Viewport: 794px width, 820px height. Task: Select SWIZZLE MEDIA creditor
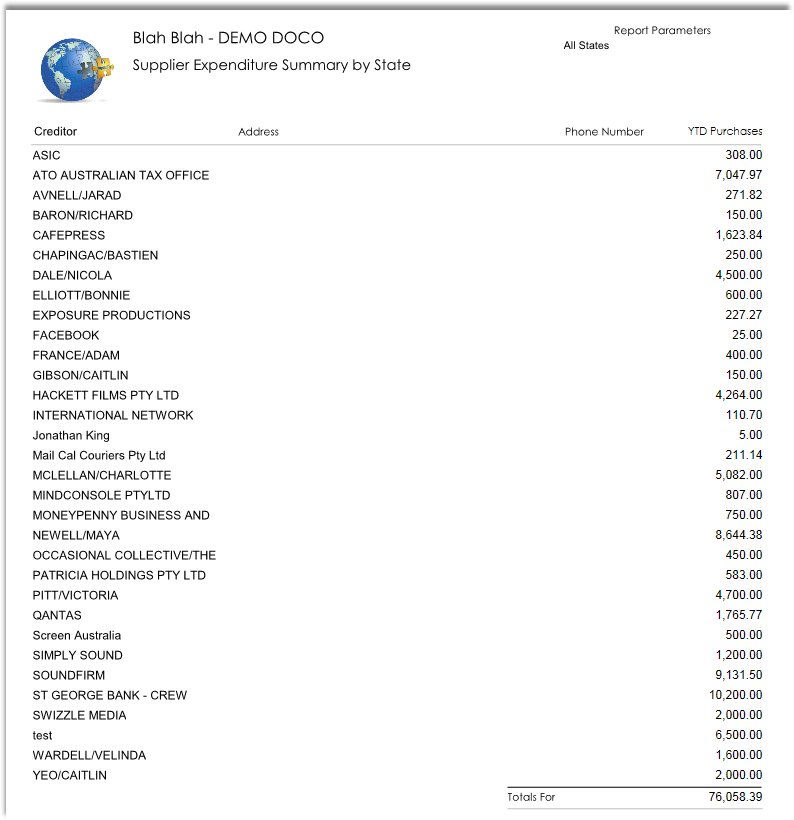coord(80,715)
